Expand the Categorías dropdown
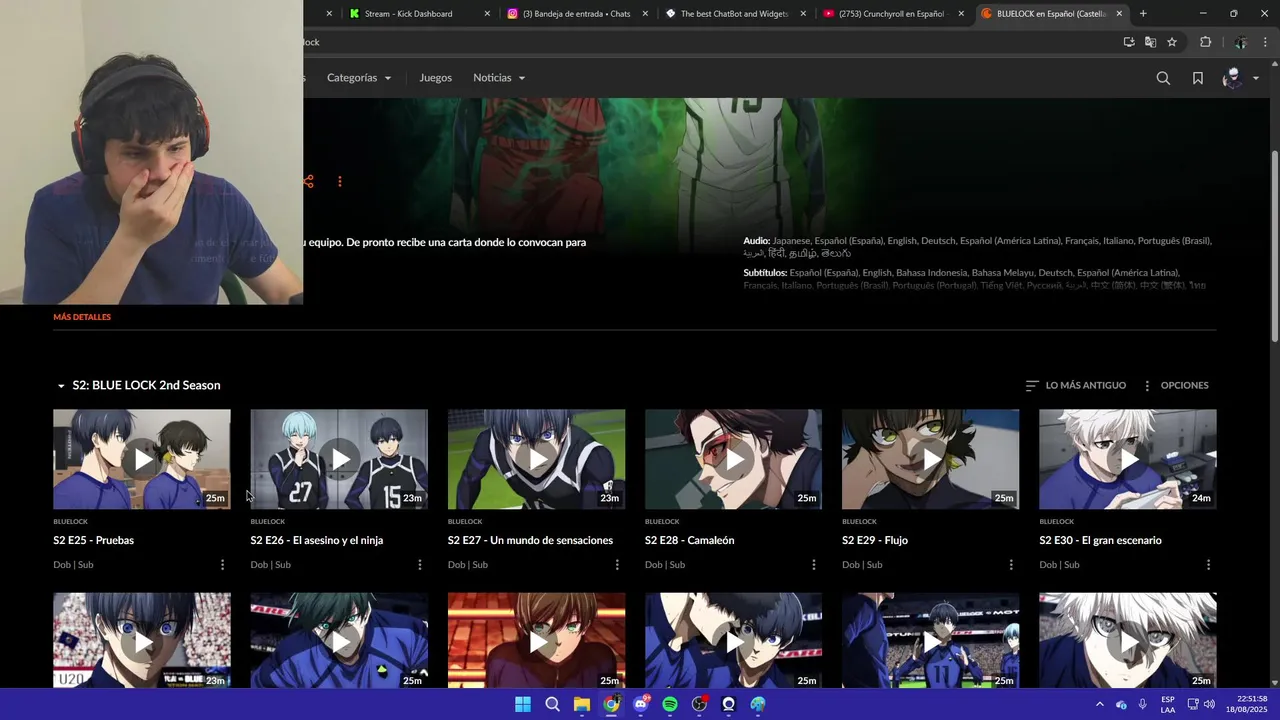This screenshot has height=720, width=1280. 359,78
